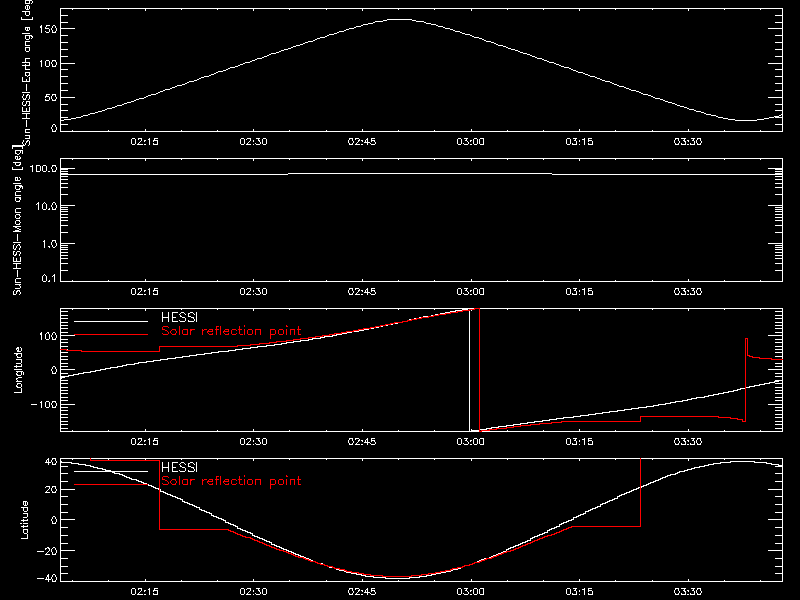This screenshot has height=600, width=800.
Task: Tap 03:15 label under Latitude plot
Action: (579, 591)
